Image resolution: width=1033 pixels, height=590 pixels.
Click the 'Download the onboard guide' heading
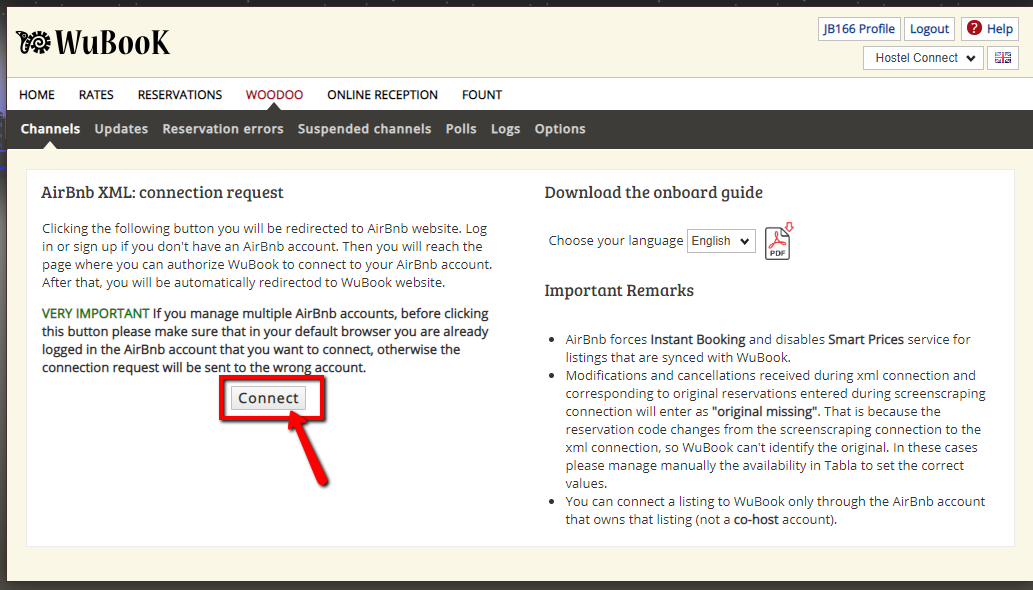click(x=654, y=192)
